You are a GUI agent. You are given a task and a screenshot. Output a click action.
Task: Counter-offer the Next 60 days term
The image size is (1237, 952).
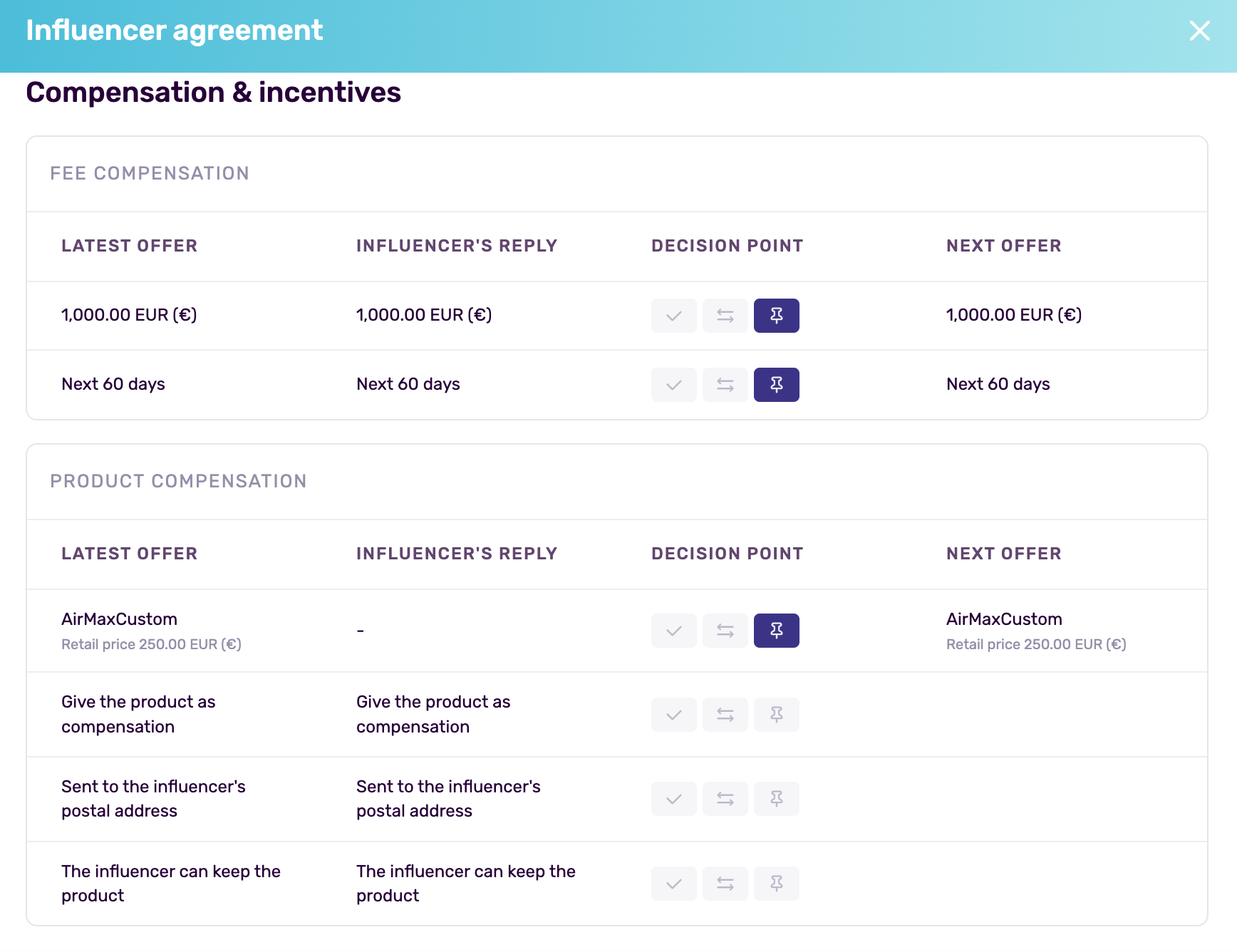point(725,385)
